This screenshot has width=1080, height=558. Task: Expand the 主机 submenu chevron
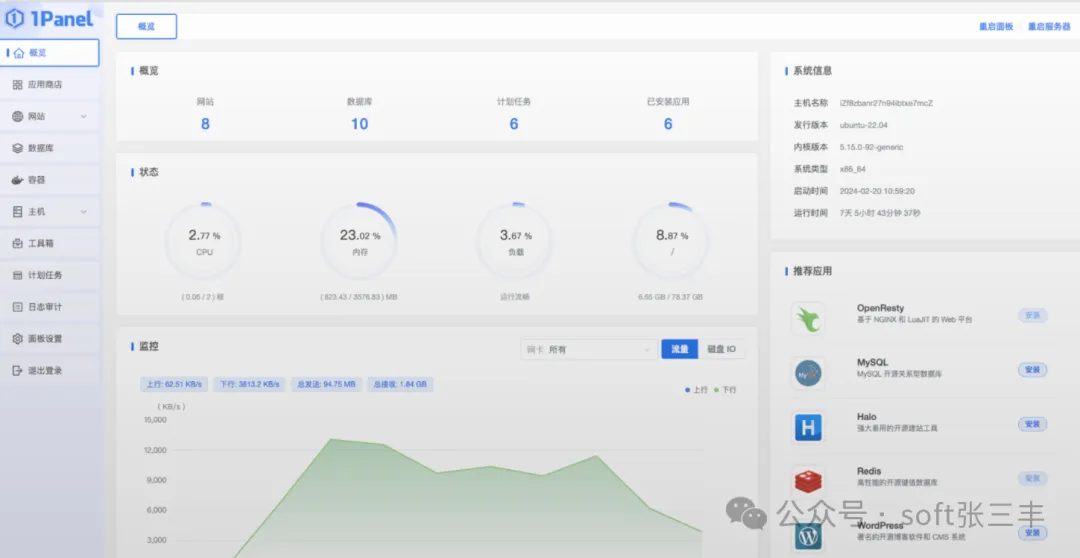[x=83, y=211]
